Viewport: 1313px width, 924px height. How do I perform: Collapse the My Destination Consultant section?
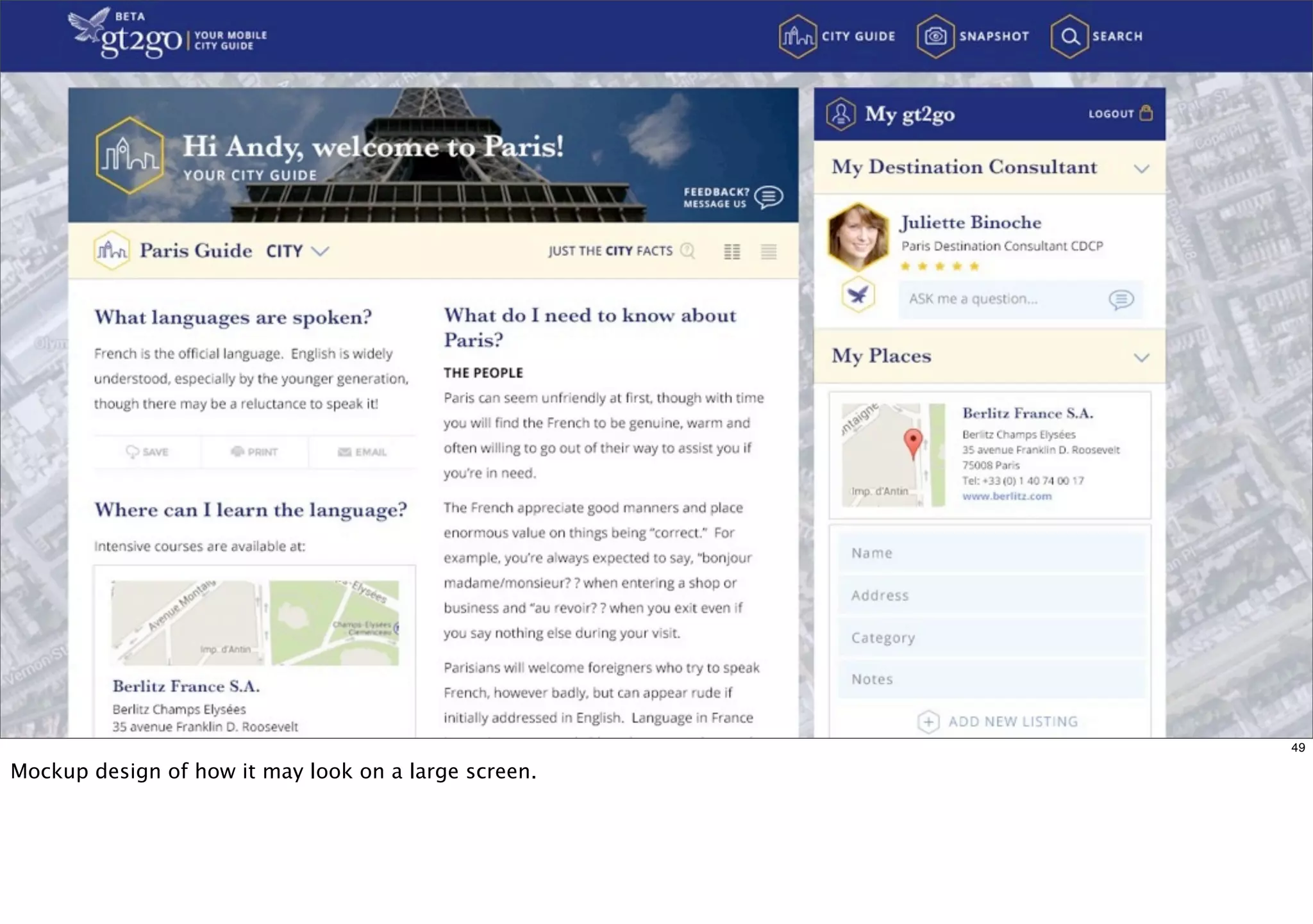click(x=1141, y=169)
